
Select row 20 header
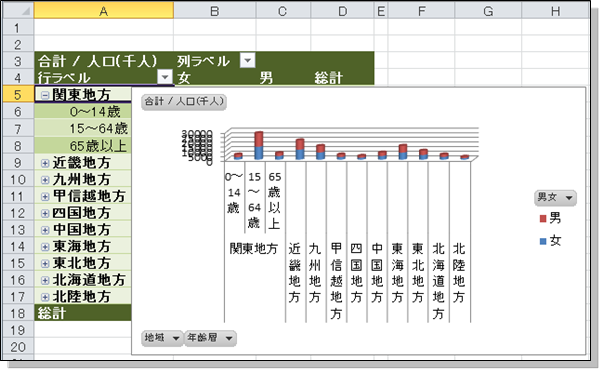pos(18,347)
